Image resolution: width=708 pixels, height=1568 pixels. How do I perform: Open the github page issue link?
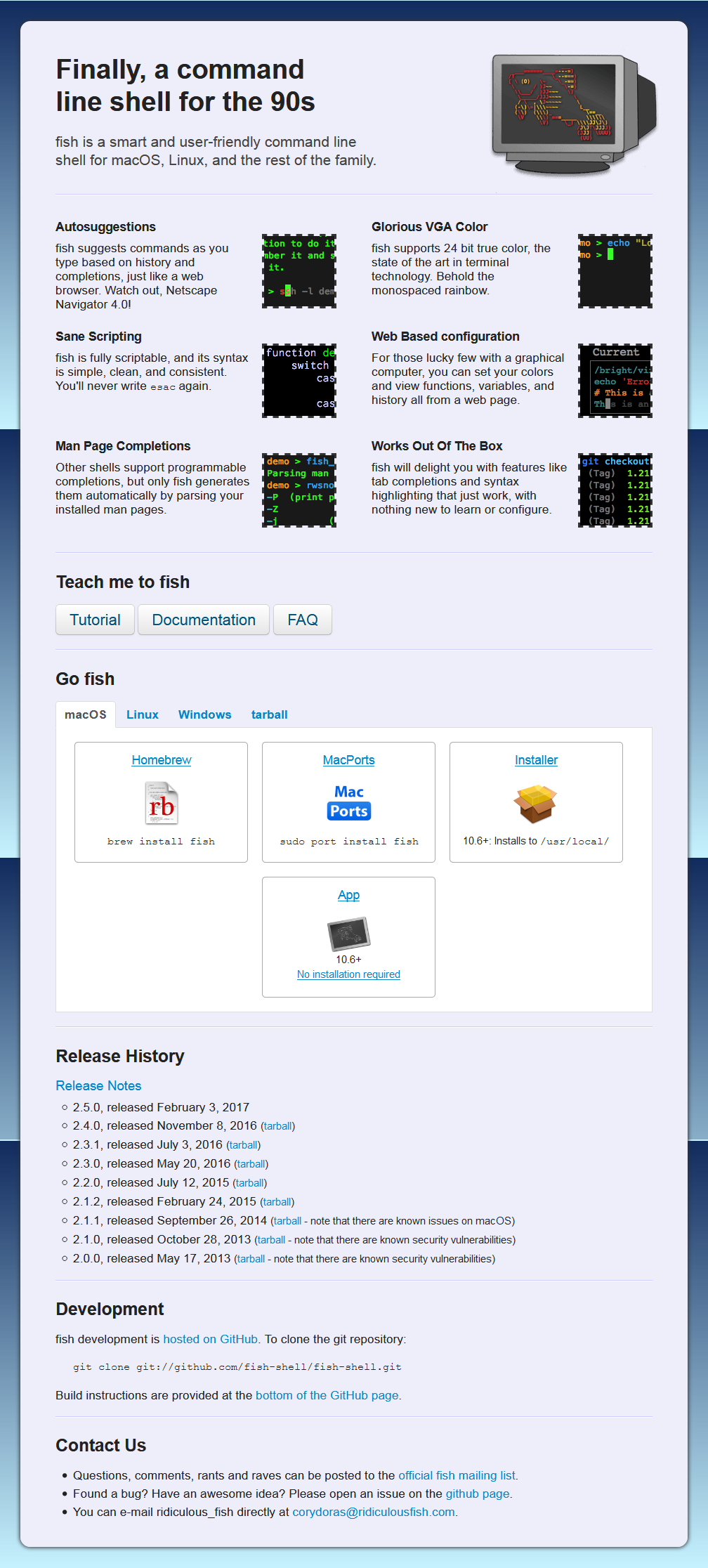[x=478, y=1494]
